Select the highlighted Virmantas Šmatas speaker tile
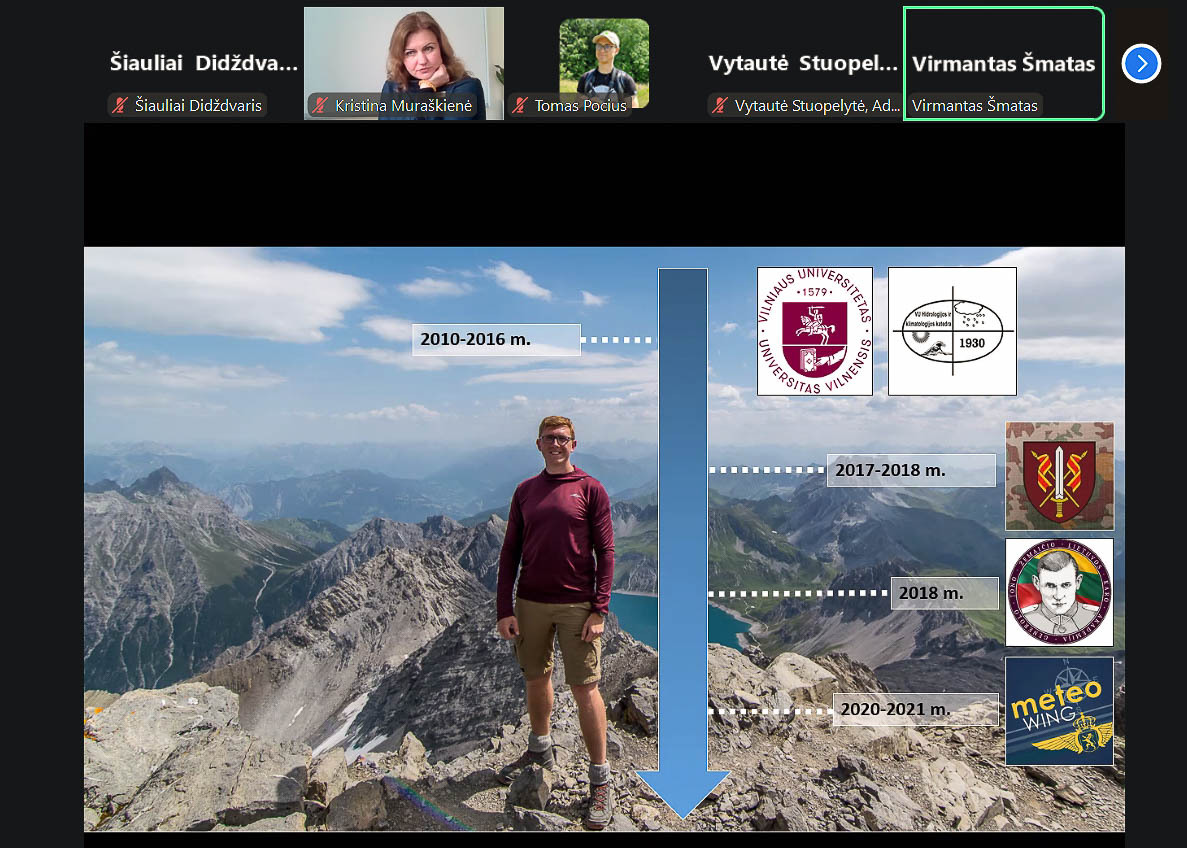 point(1003,64)
